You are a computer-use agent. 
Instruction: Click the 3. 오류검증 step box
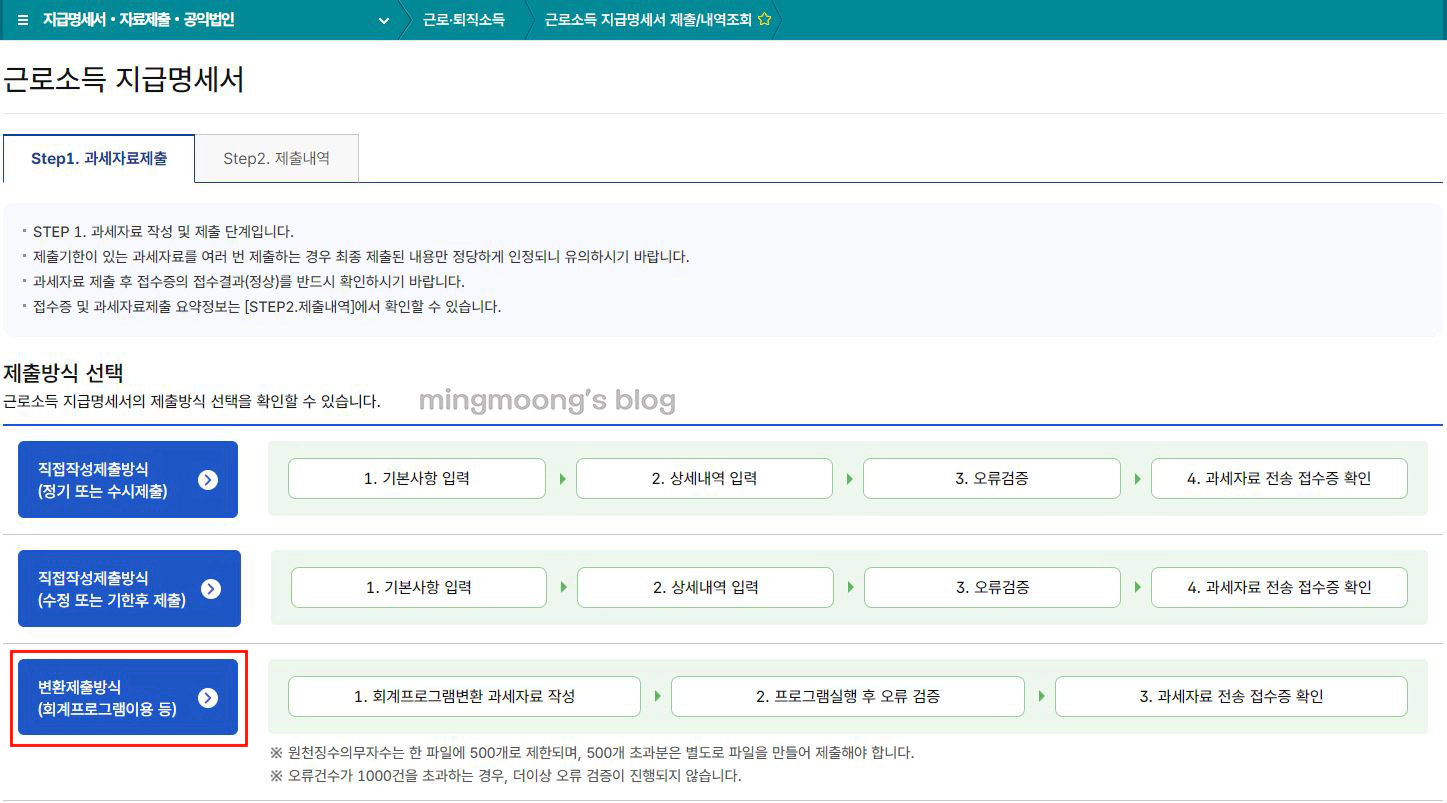pos(991,478)
